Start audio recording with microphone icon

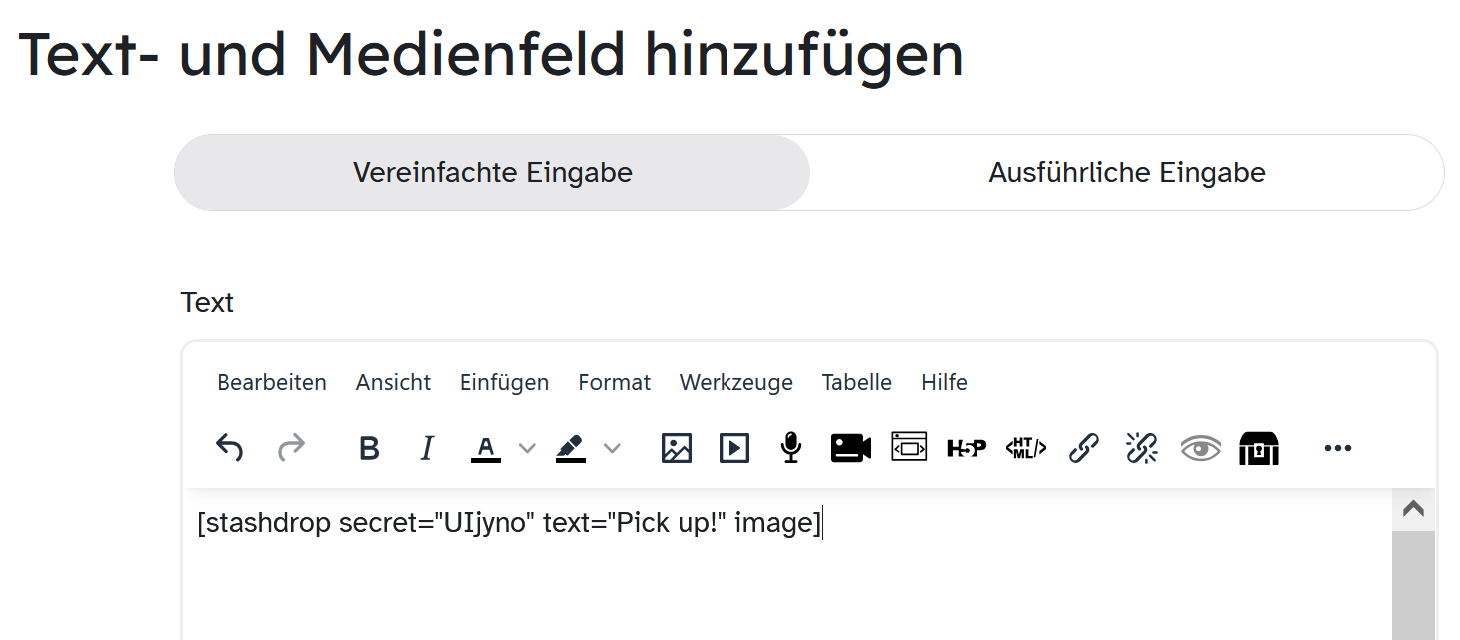point(791,448)
